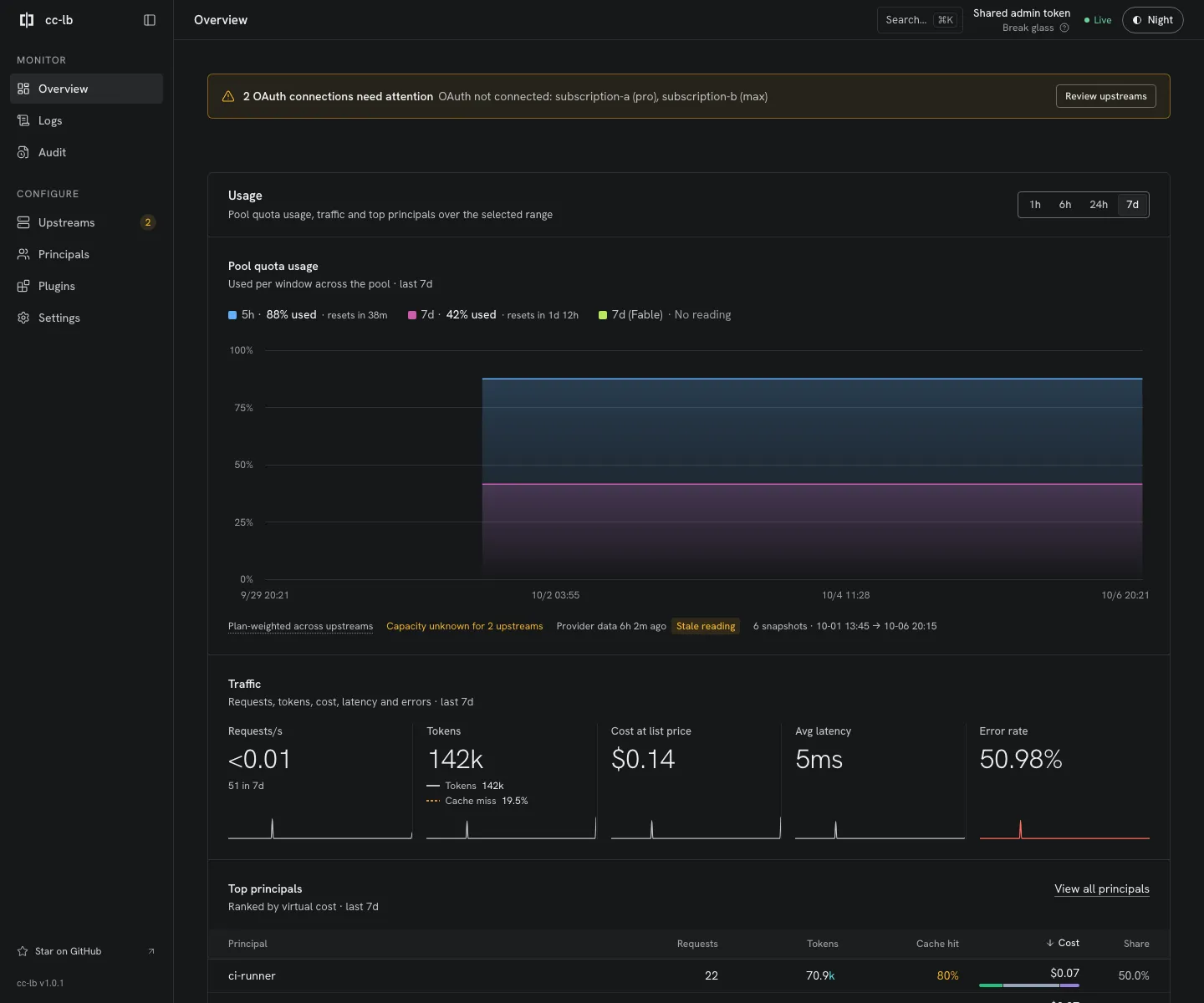This screenshot has width=1204, height=1003.
Task: Open the View all principals link
Action: 1102,888
